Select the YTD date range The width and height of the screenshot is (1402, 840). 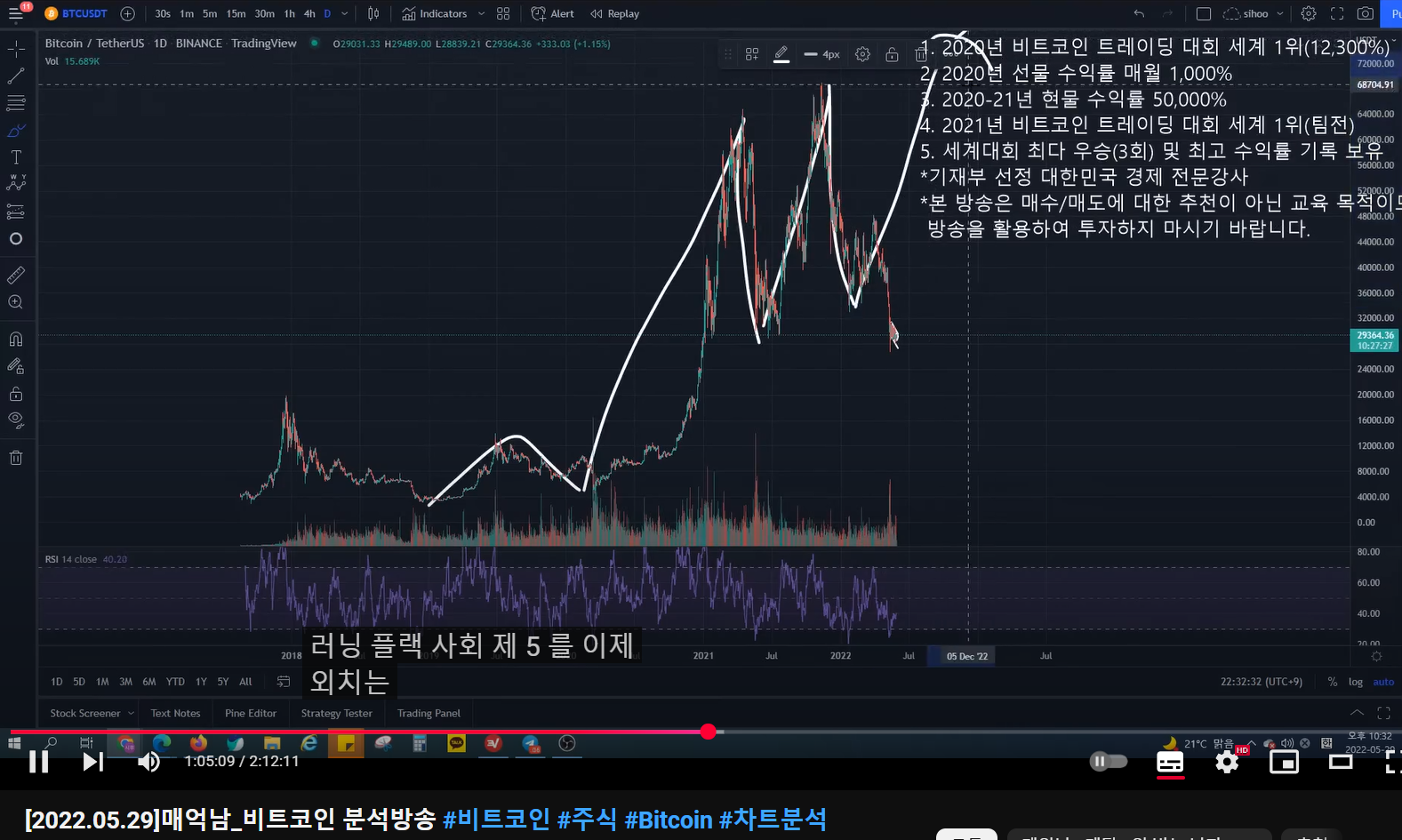tap(175, 682)
